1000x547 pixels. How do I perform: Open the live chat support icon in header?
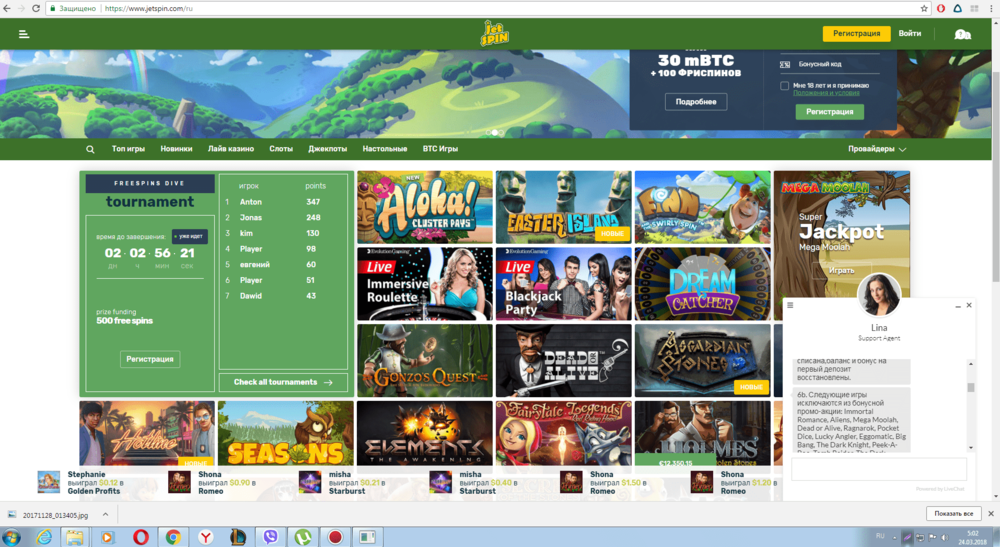(x=962, y=34)
